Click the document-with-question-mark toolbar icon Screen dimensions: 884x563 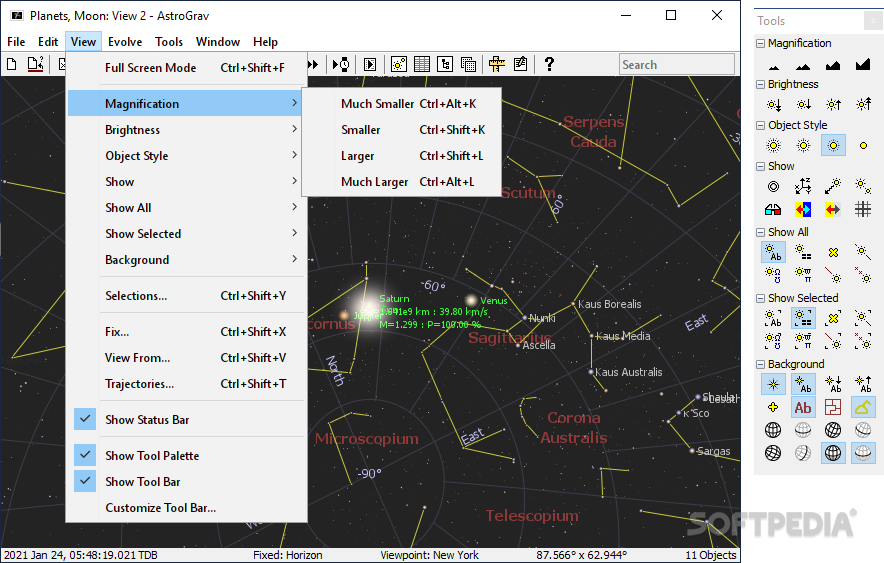[36, 64]
